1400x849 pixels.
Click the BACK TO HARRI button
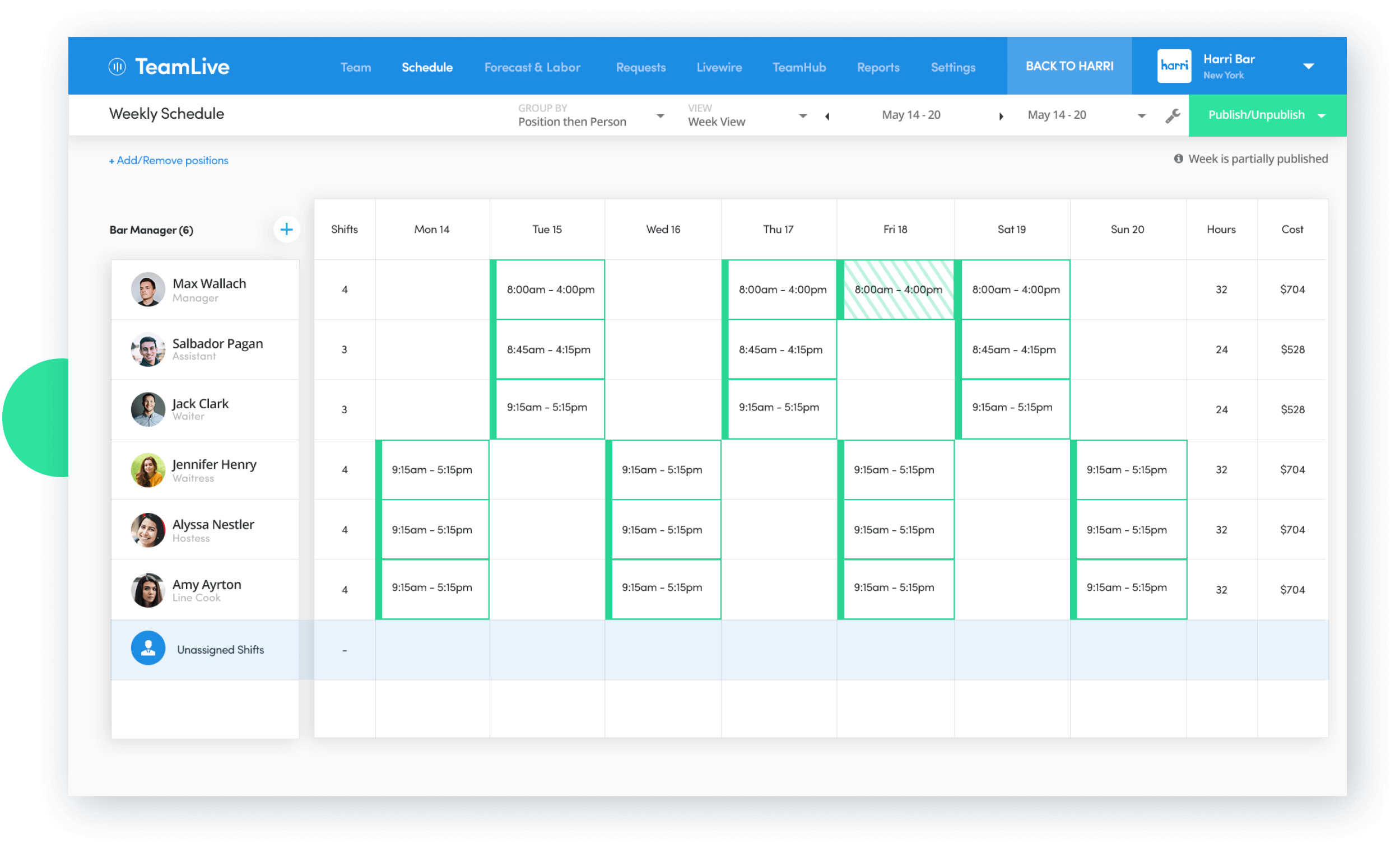tap(1069, 67)
